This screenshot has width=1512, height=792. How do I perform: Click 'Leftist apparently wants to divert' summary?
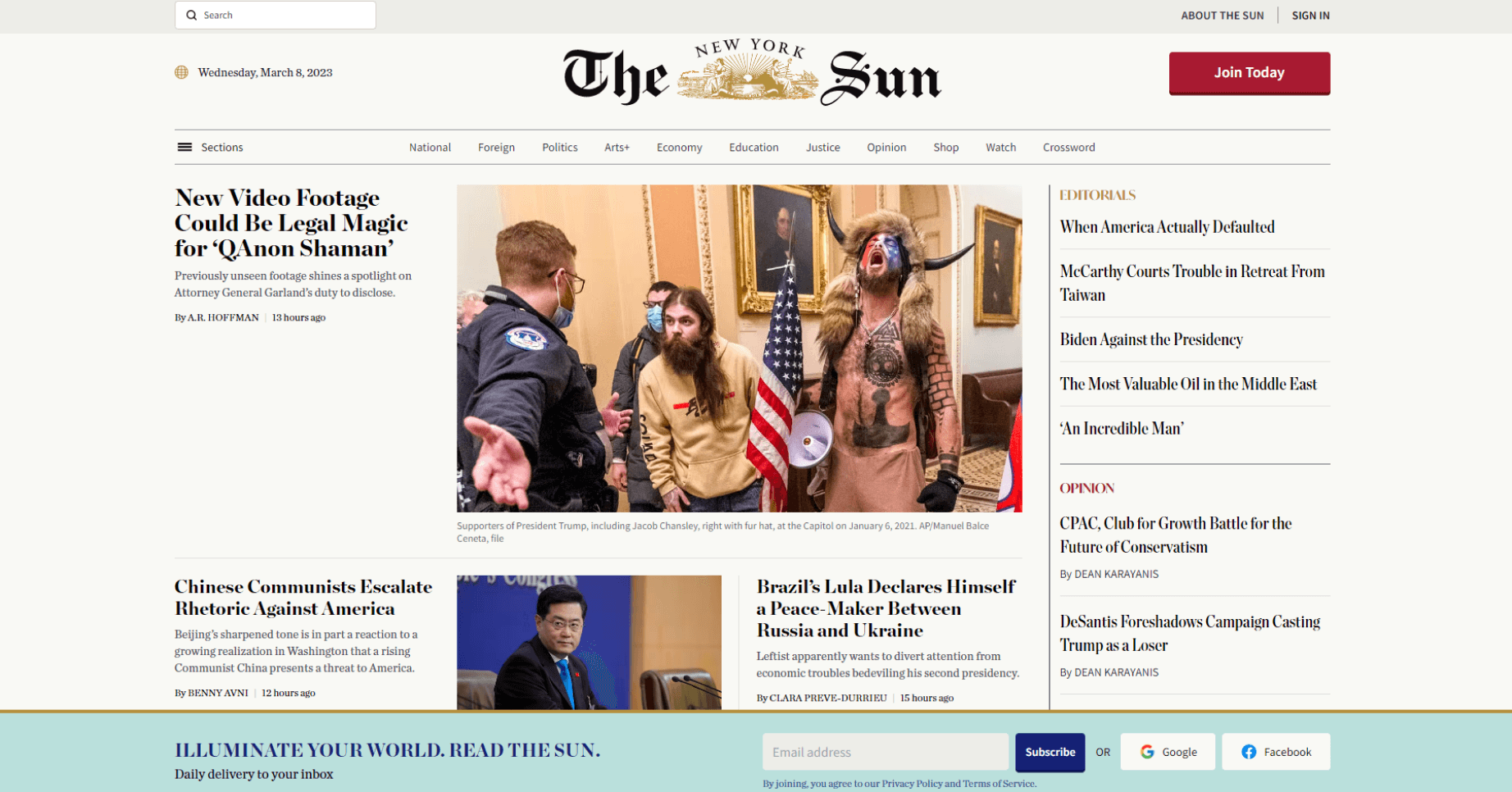[887, 664]
